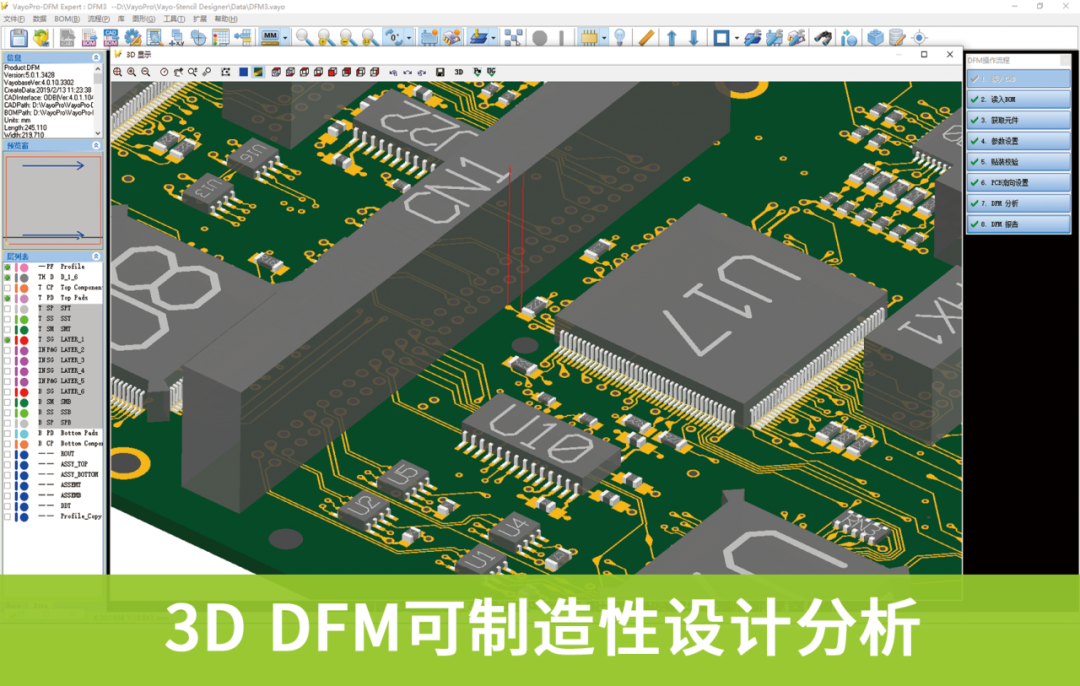Collapse the 信息 info panel
This screenshot has height=686, width=1080.
coord(96,58)
